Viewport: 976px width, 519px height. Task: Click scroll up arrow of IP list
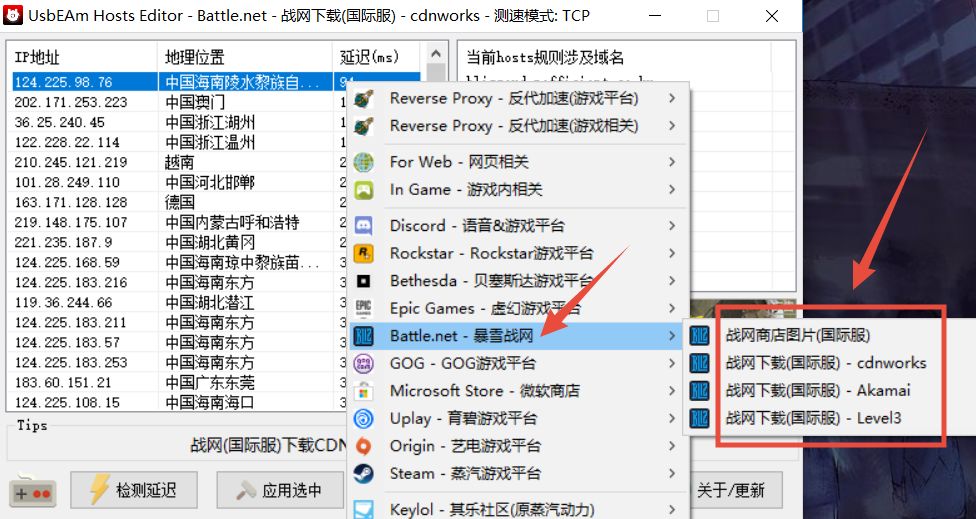pyautogui.click(x=436, y=54)
